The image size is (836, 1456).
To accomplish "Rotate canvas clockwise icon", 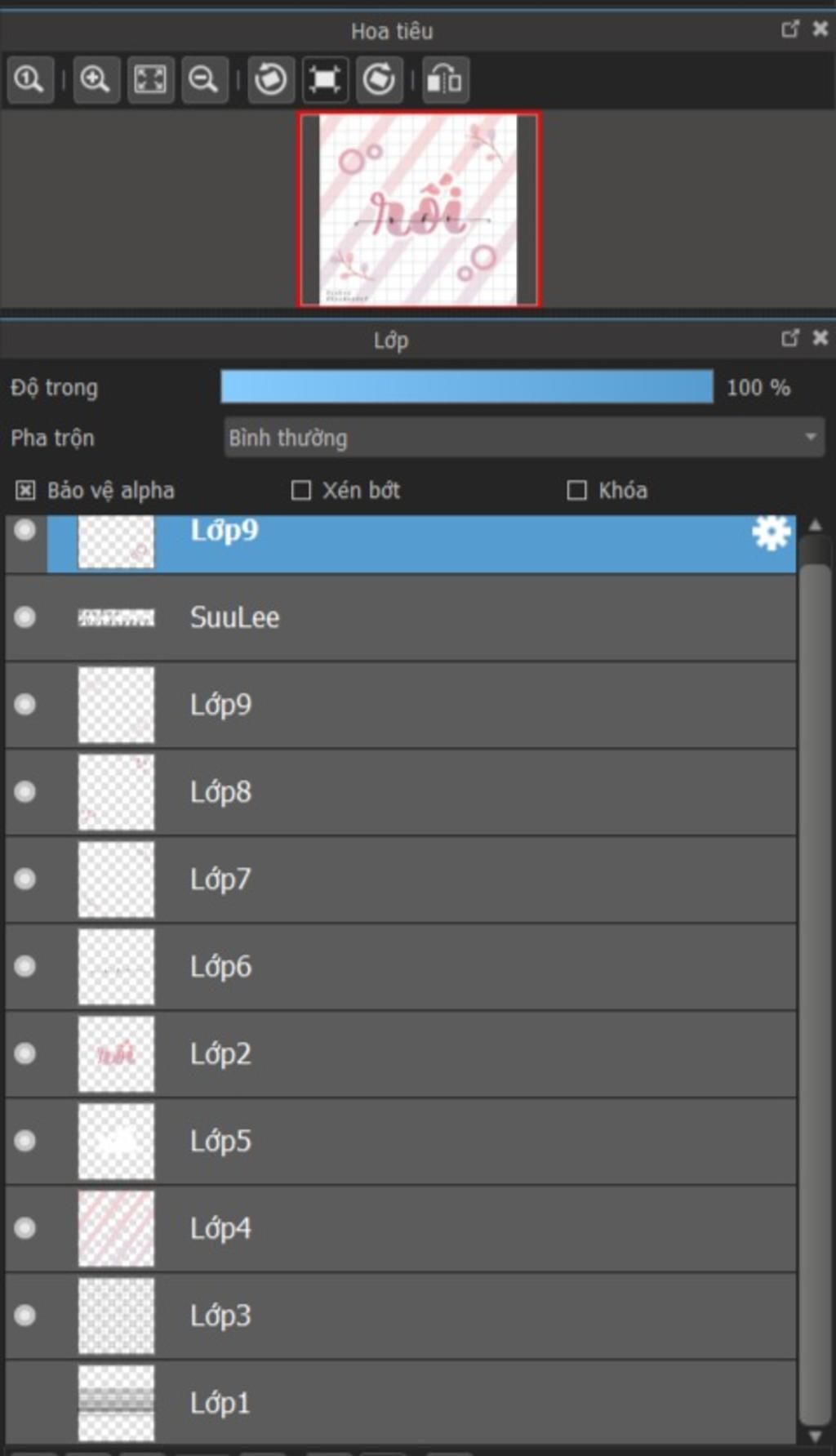I will tap(380, 80).
